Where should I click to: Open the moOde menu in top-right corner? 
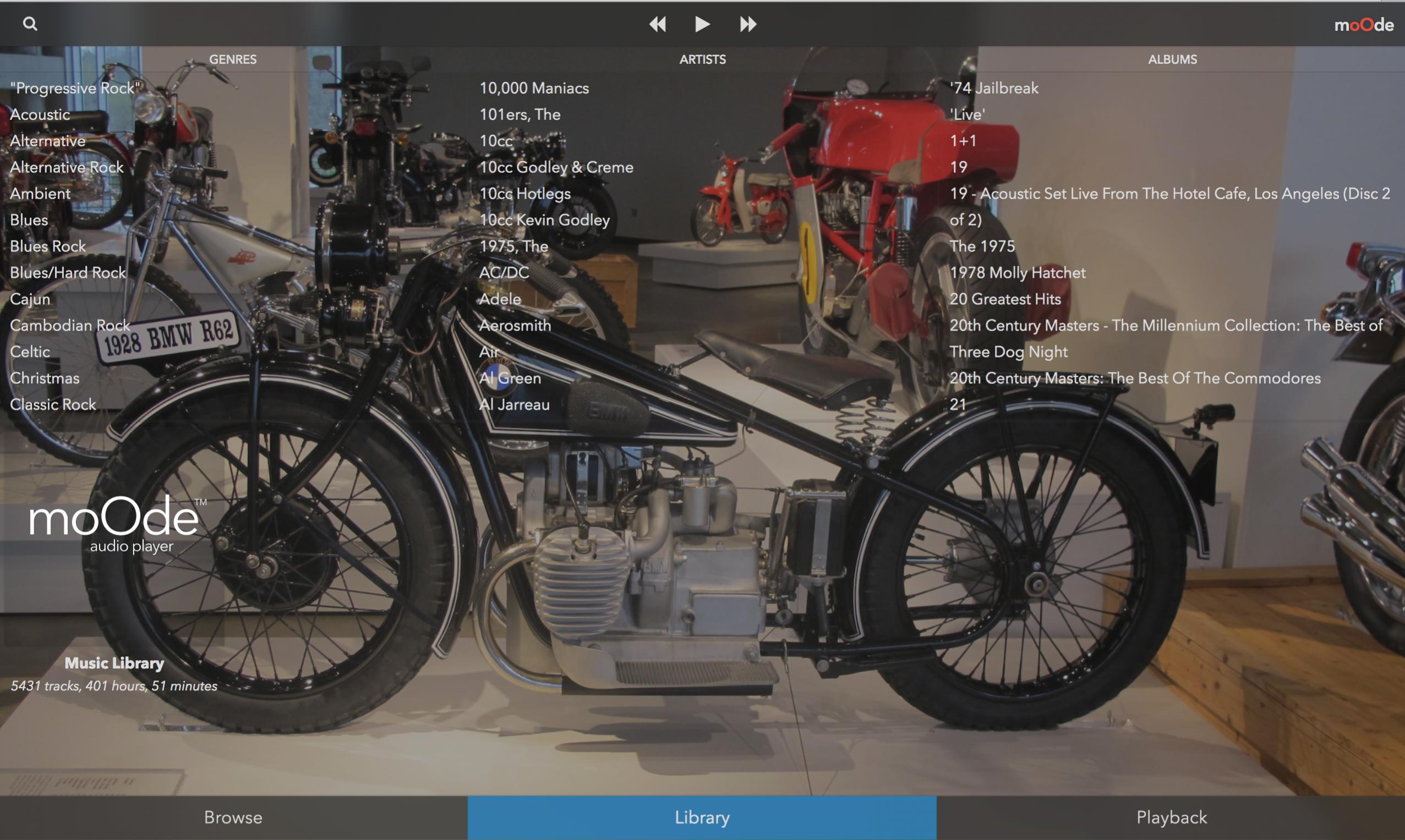point(1363,25)
